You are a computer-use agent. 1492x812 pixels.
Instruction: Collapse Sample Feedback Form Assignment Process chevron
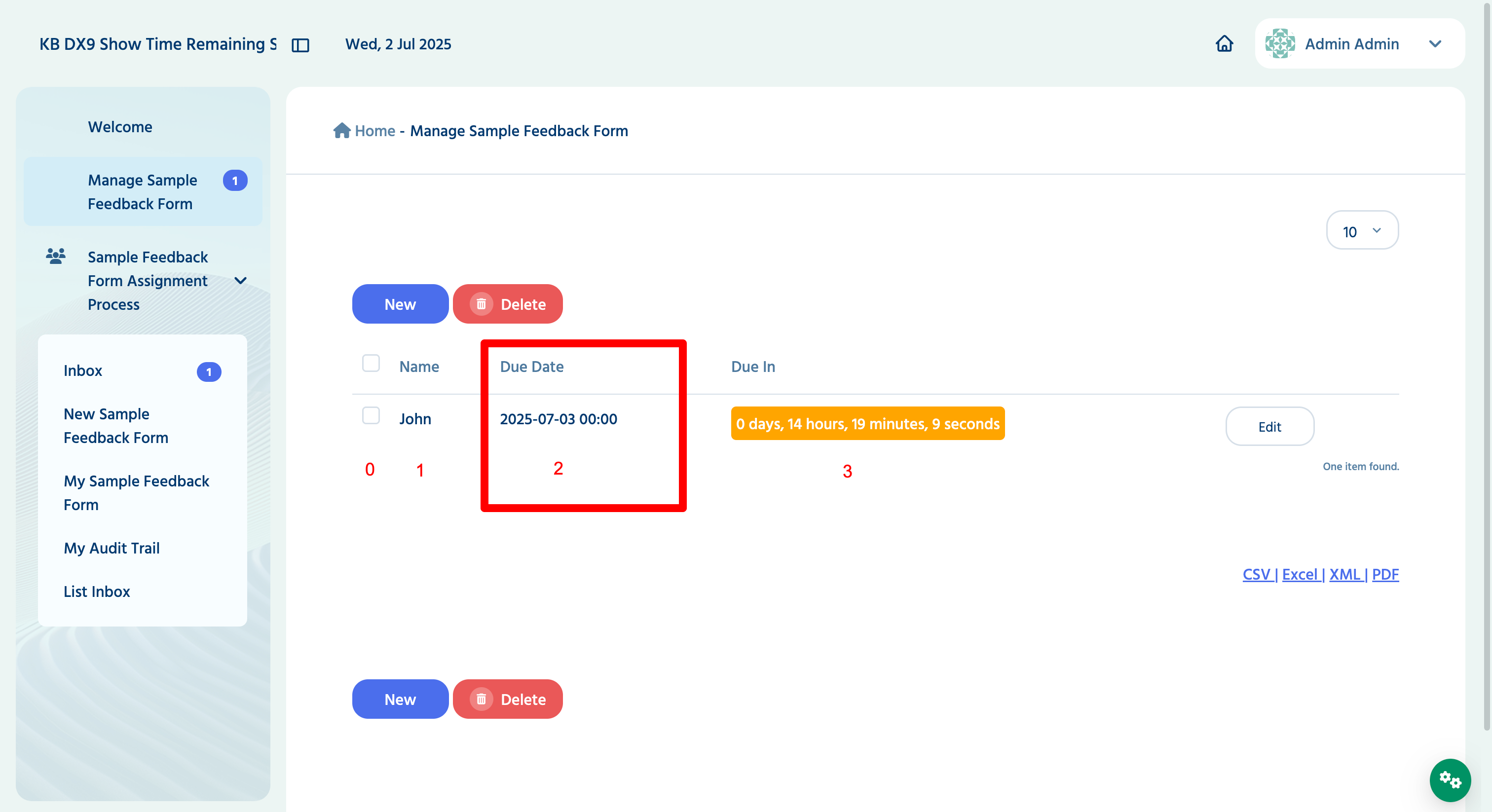coord(240,281)
